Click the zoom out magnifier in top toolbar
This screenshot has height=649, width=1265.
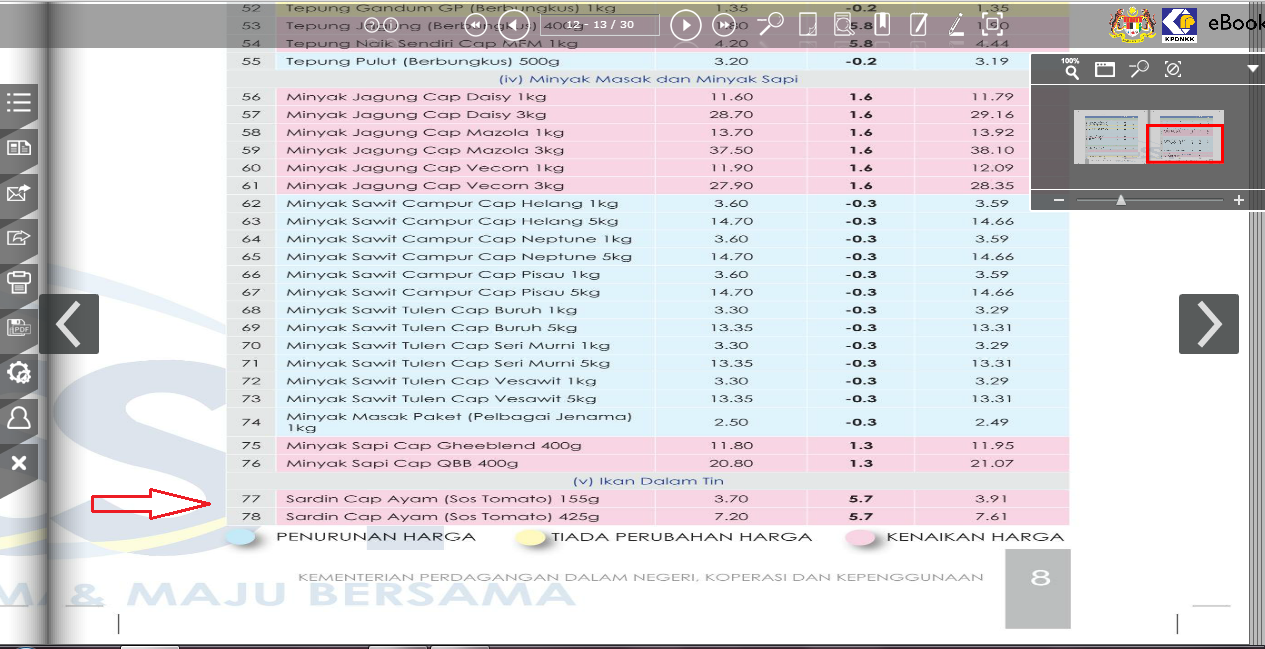770,25
